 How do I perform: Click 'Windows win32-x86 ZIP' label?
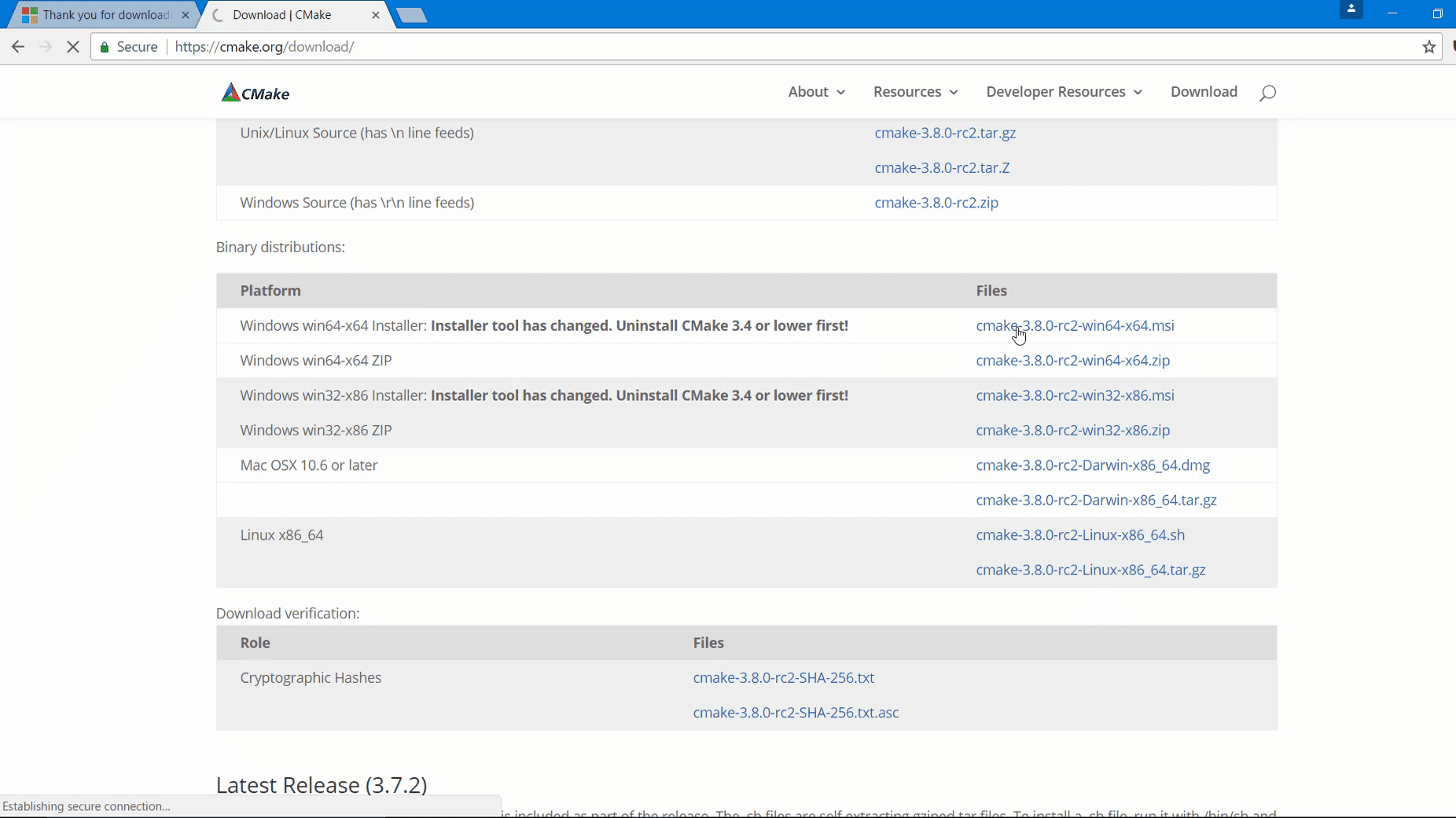coord(316,431)
